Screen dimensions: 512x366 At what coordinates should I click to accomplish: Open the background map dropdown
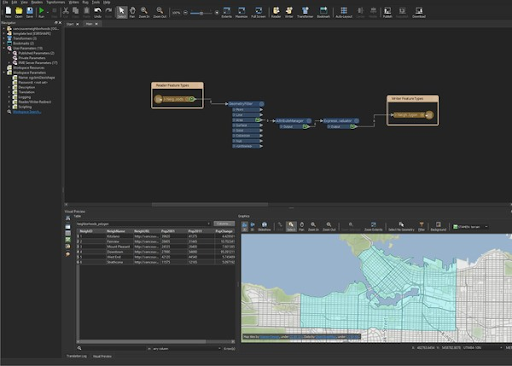(x=470, y=227)
